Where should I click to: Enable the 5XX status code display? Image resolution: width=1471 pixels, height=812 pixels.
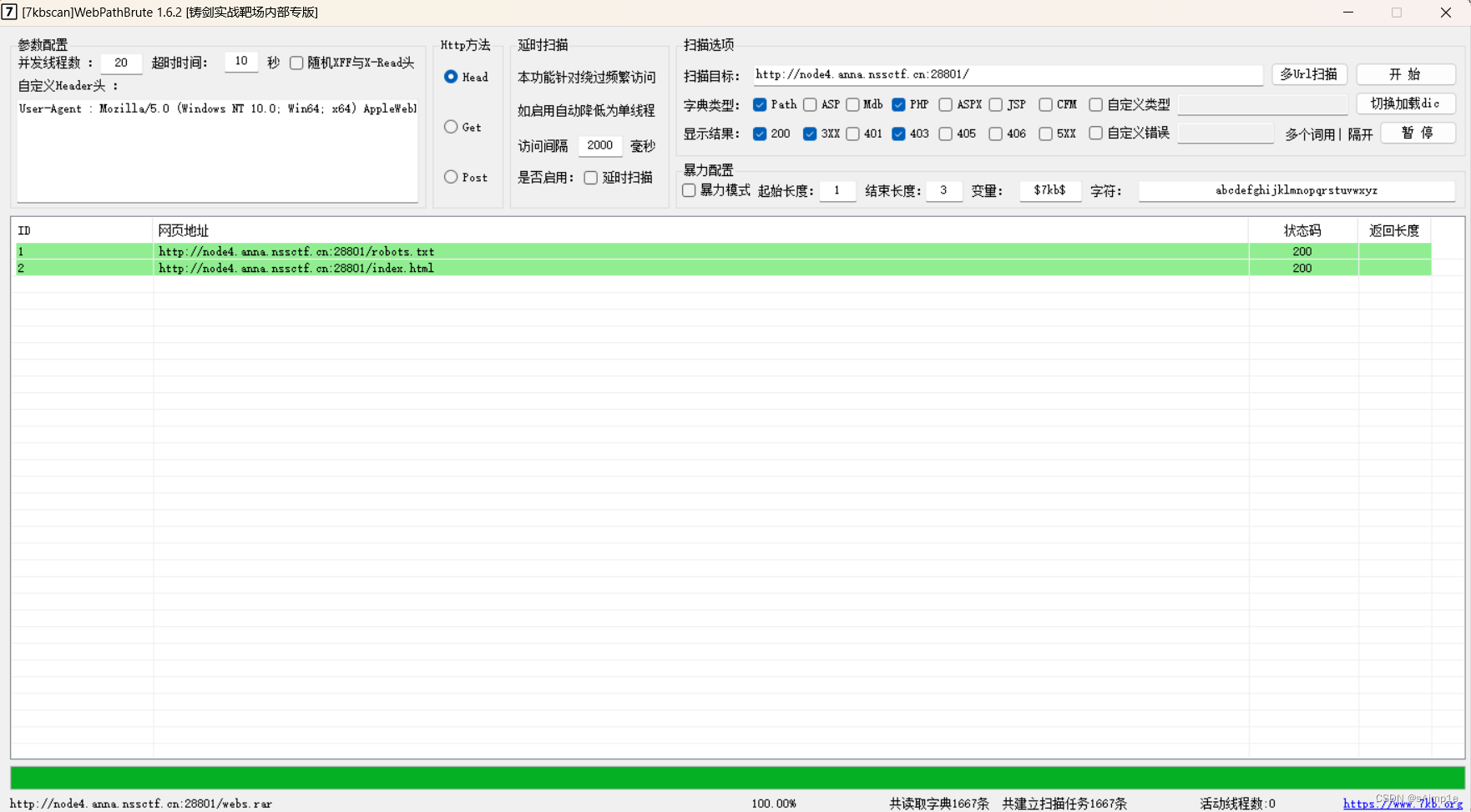[1045, 134]
